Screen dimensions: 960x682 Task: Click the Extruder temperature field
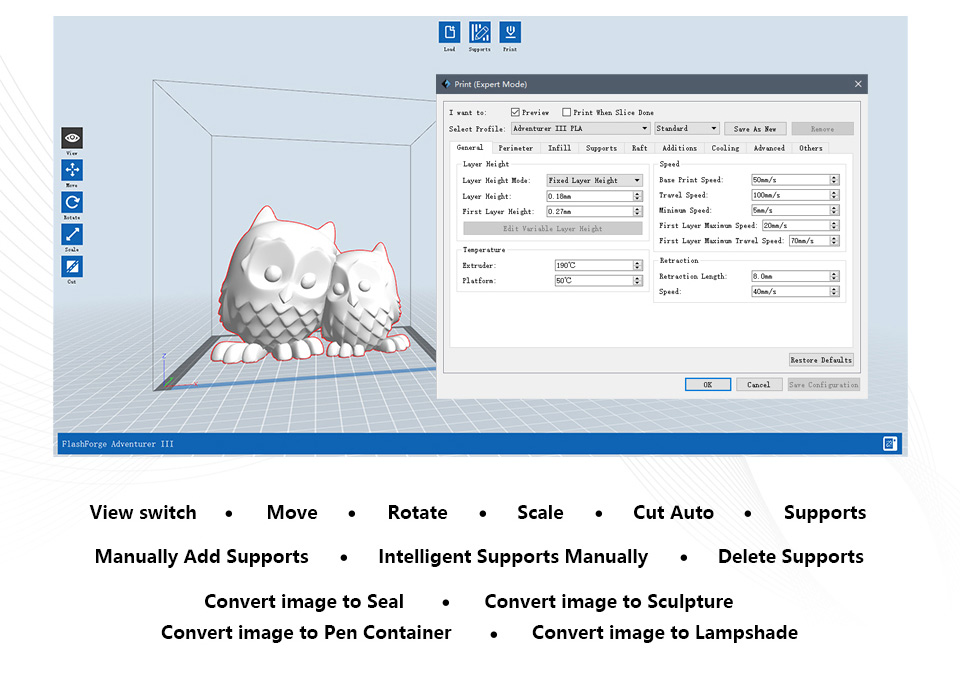[x=593, y=266]
